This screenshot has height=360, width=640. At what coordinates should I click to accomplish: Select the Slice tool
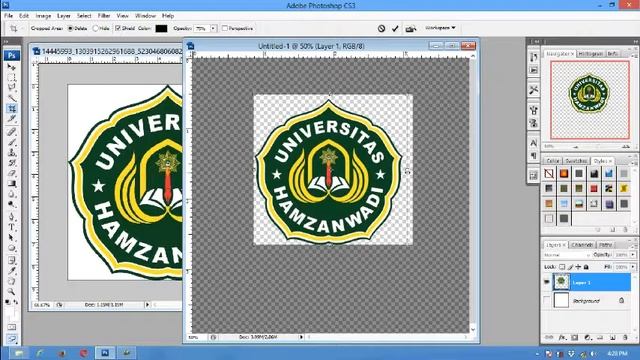[12, 119]
